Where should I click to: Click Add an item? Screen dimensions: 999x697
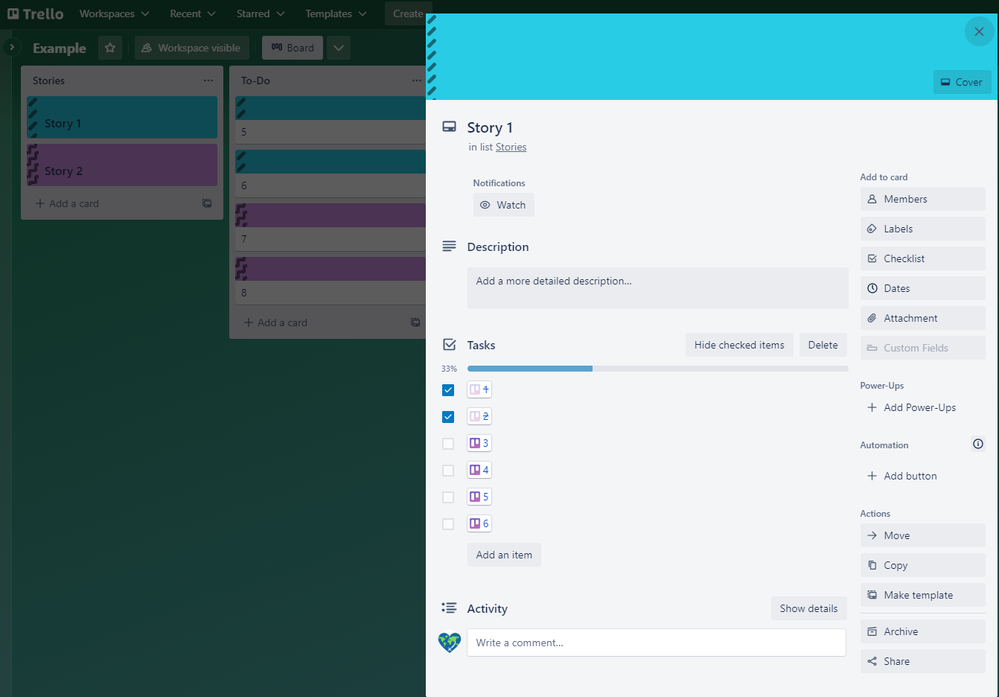pos(504,555)
